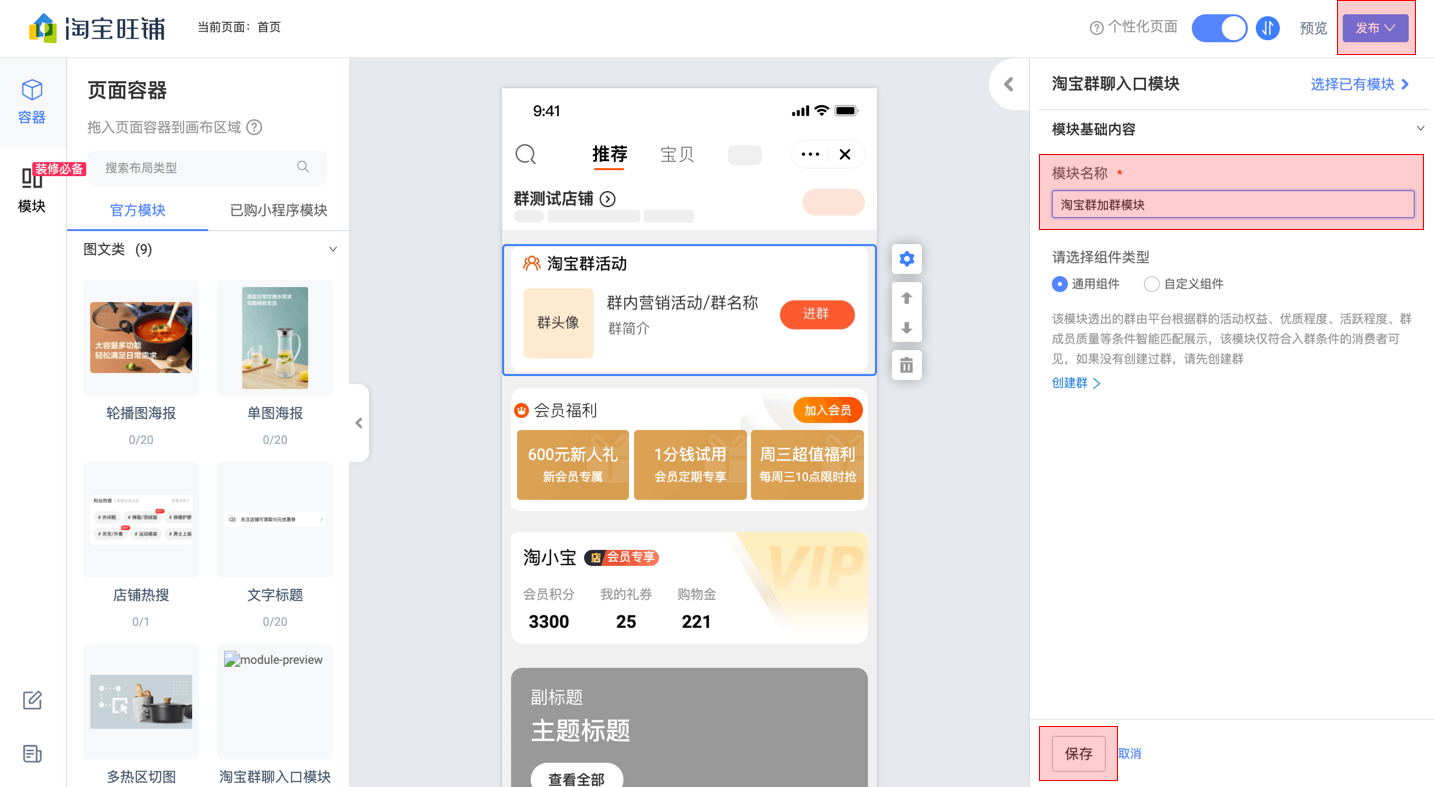Delete module with trash icon
Image resolution: width=1434 pixels, height=787 pixels.
[x=906, y=365]
